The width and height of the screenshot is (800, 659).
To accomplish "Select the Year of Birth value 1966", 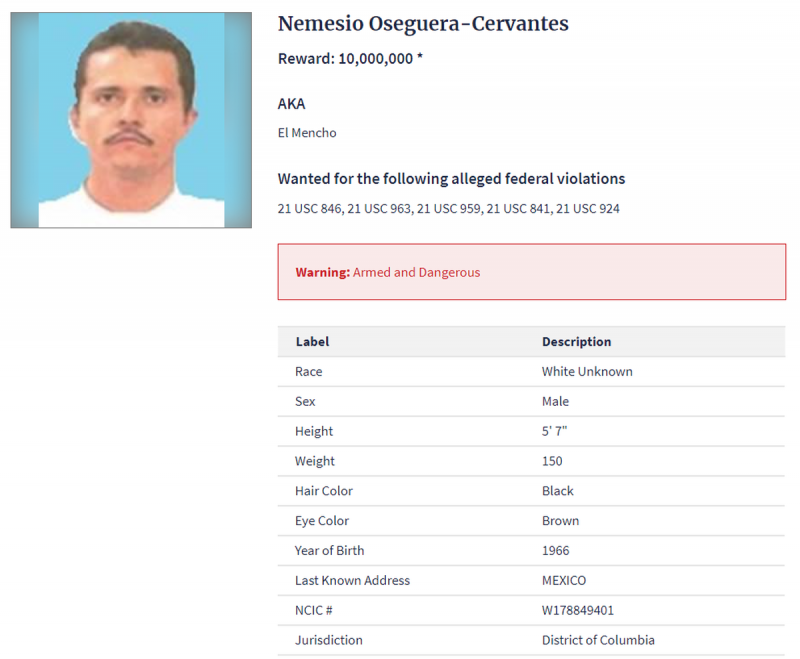I will point(556,550).
